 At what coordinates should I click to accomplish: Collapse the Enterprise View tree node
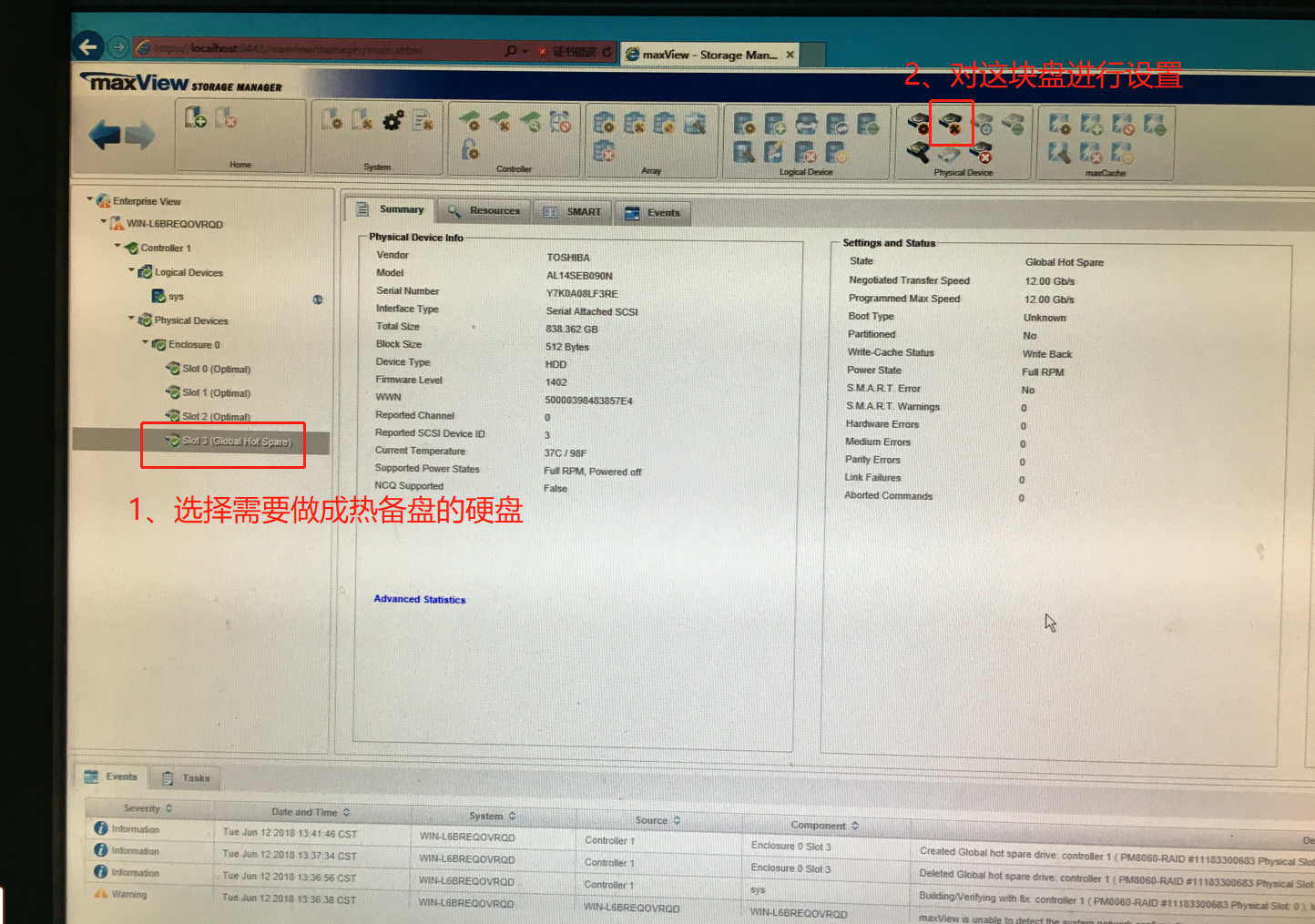[x=90, y=199]
